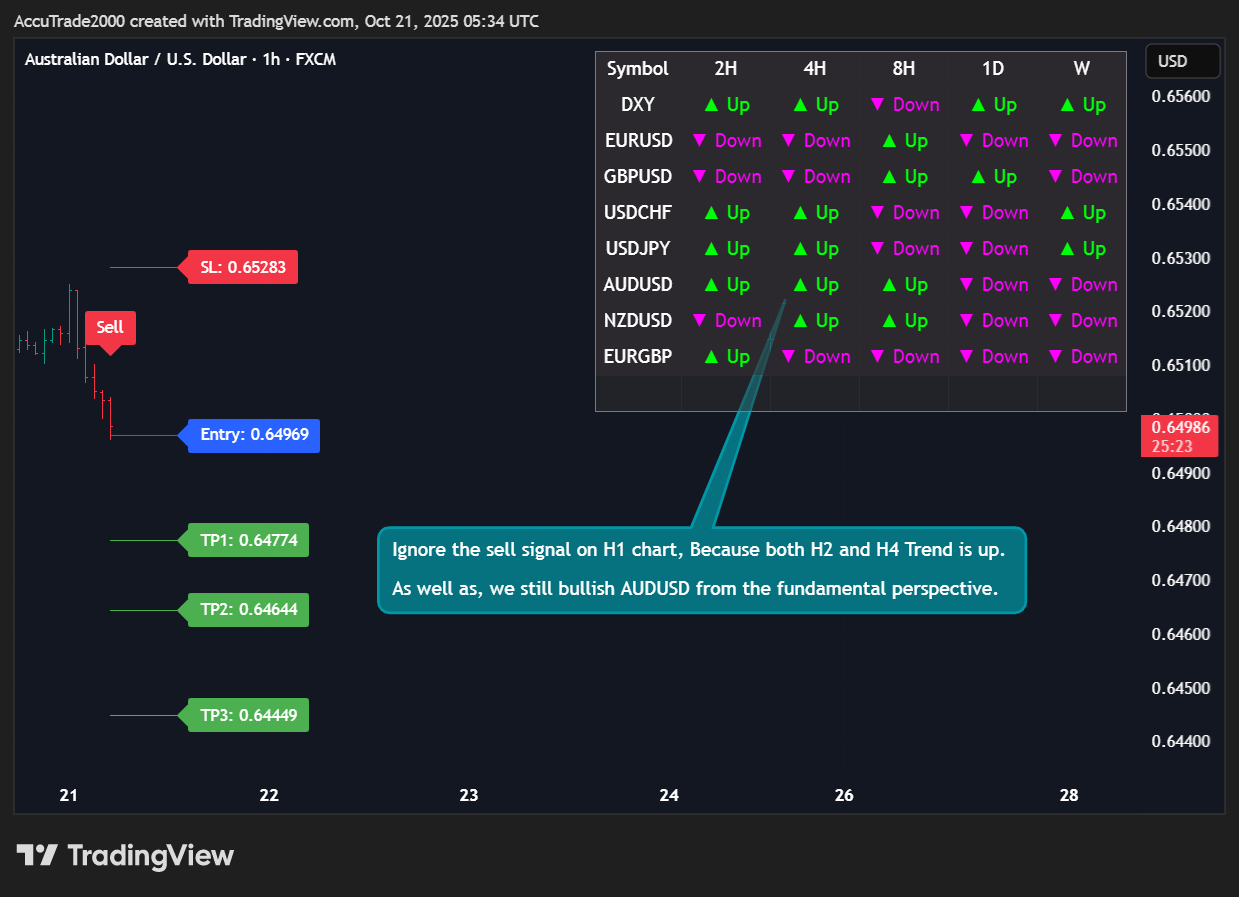Click the magenta down arrow for EURUSD 2H
1239x897 pixels.
[x=700, y=141]
